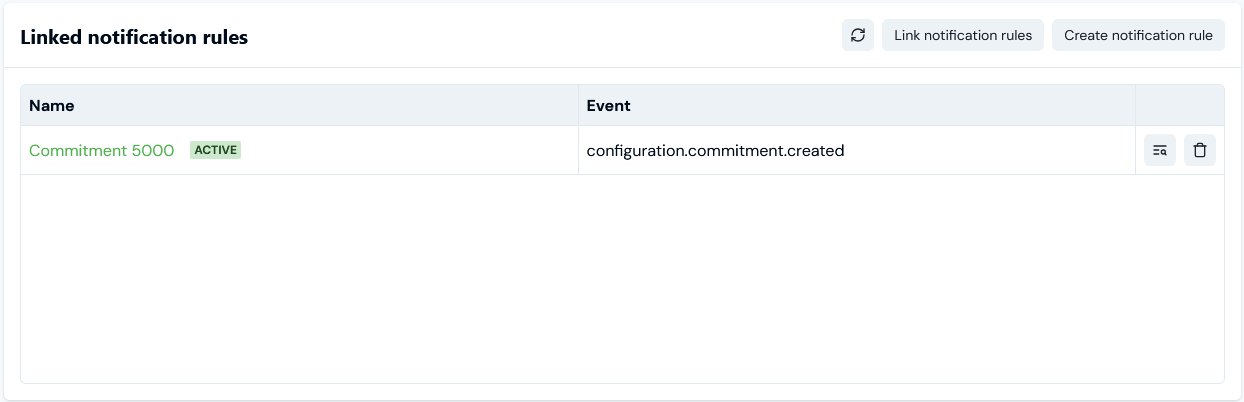The height and width of the screenshot is (402, 1244).
Task: Delete the Commitment 5000 rule via trash icon
Action: tap(1200, 150)
